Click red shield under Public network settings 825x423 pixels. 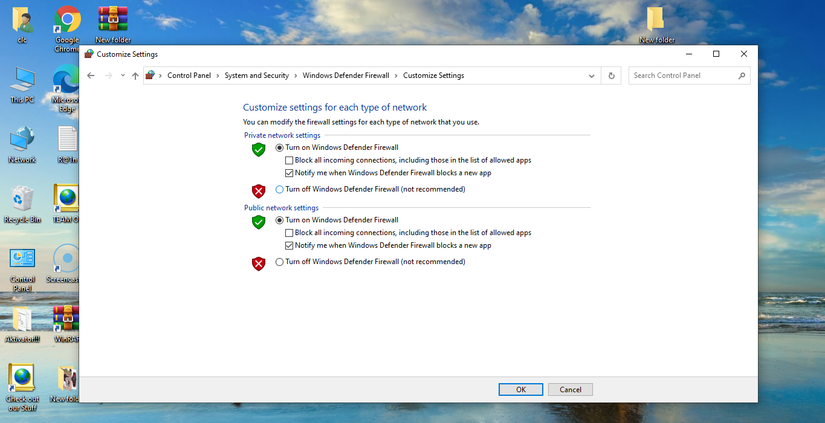click(258, 263)
